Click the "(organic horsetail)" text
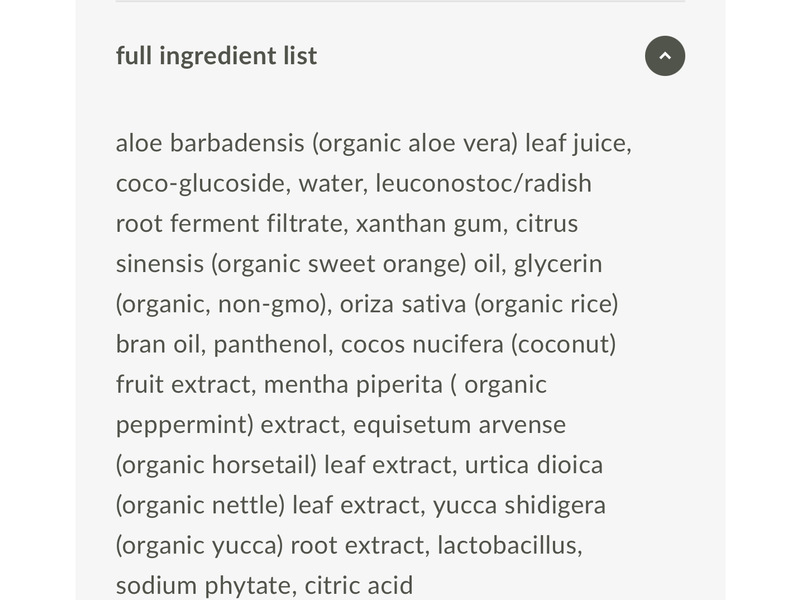Screen dimensions: 800x600 click(217, 465)
